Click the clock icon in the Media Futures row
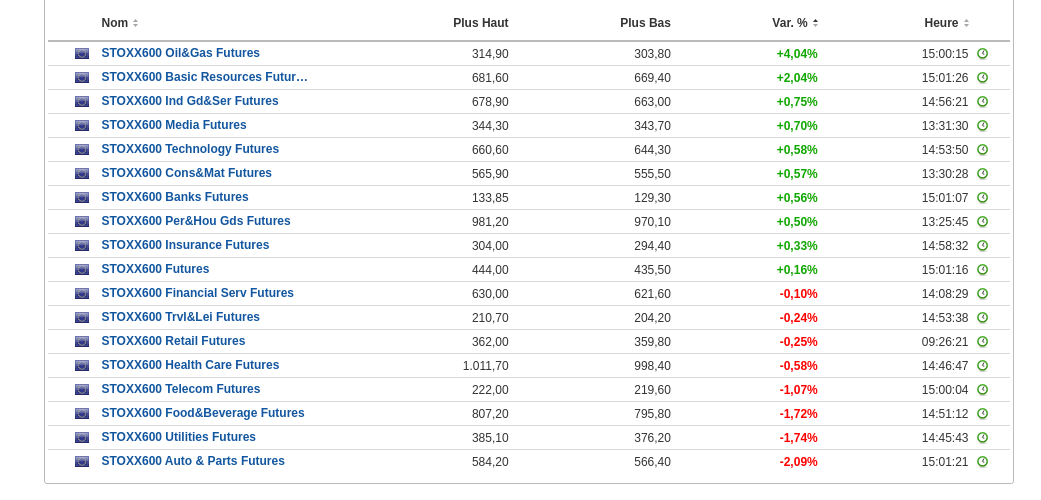Screen dimensions: 1041x500 [x=982, y=126]
